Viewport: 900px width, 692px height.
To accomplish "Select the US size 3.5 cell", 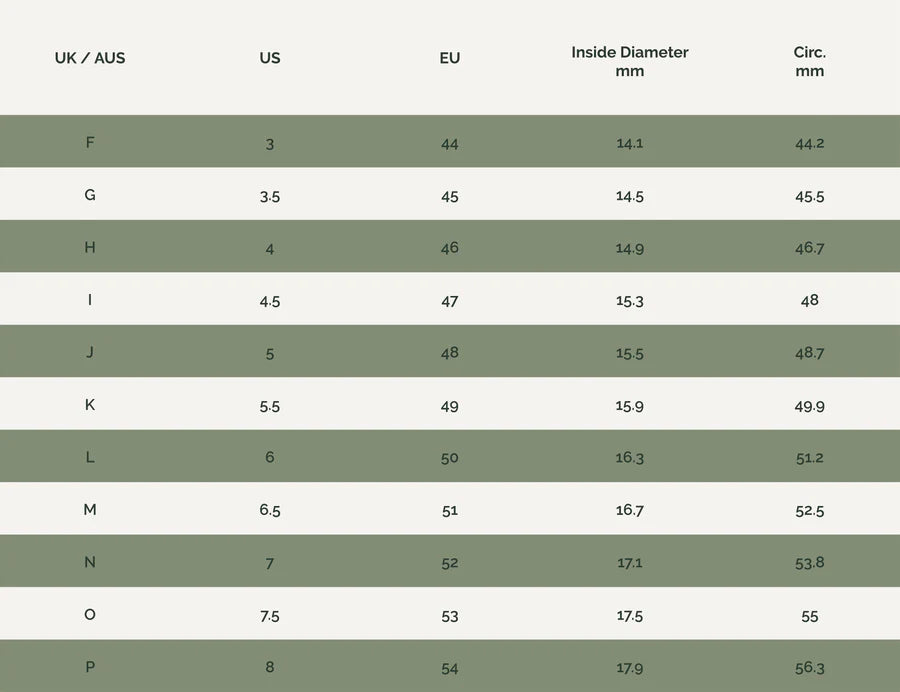I will click(x=270, y=196).
